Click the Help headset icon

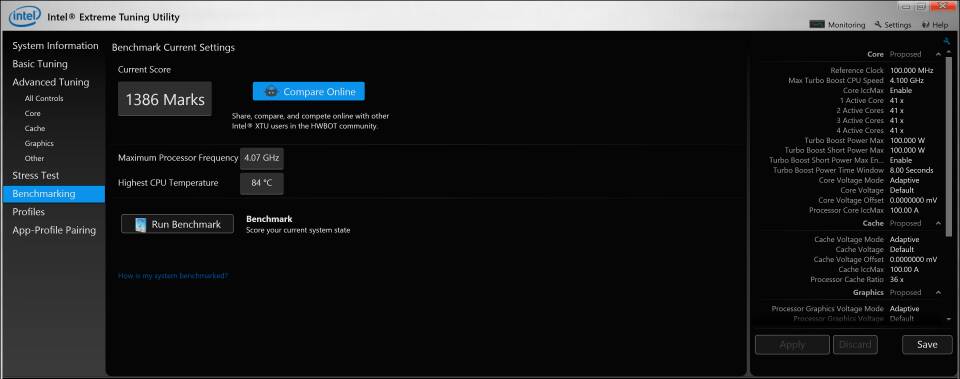point(925,25)
